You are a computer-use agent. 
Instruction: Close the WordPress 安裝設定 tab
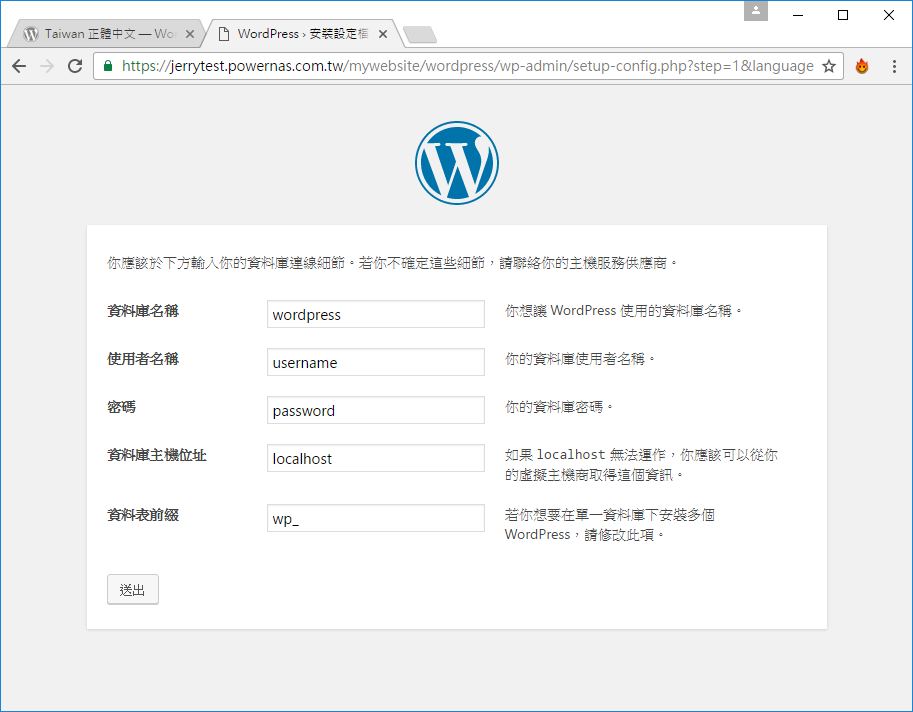point(383,34)
